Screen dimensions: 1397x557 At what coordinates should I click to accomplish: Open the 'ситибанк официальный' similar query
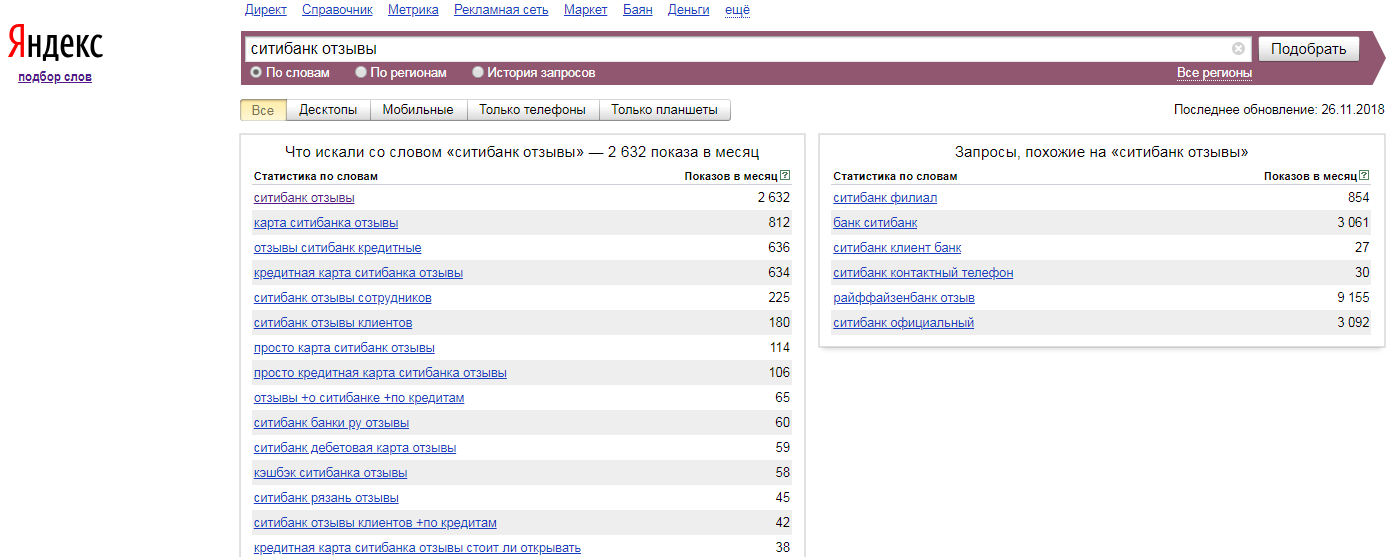pyautogui.click(x=903, y=323)
